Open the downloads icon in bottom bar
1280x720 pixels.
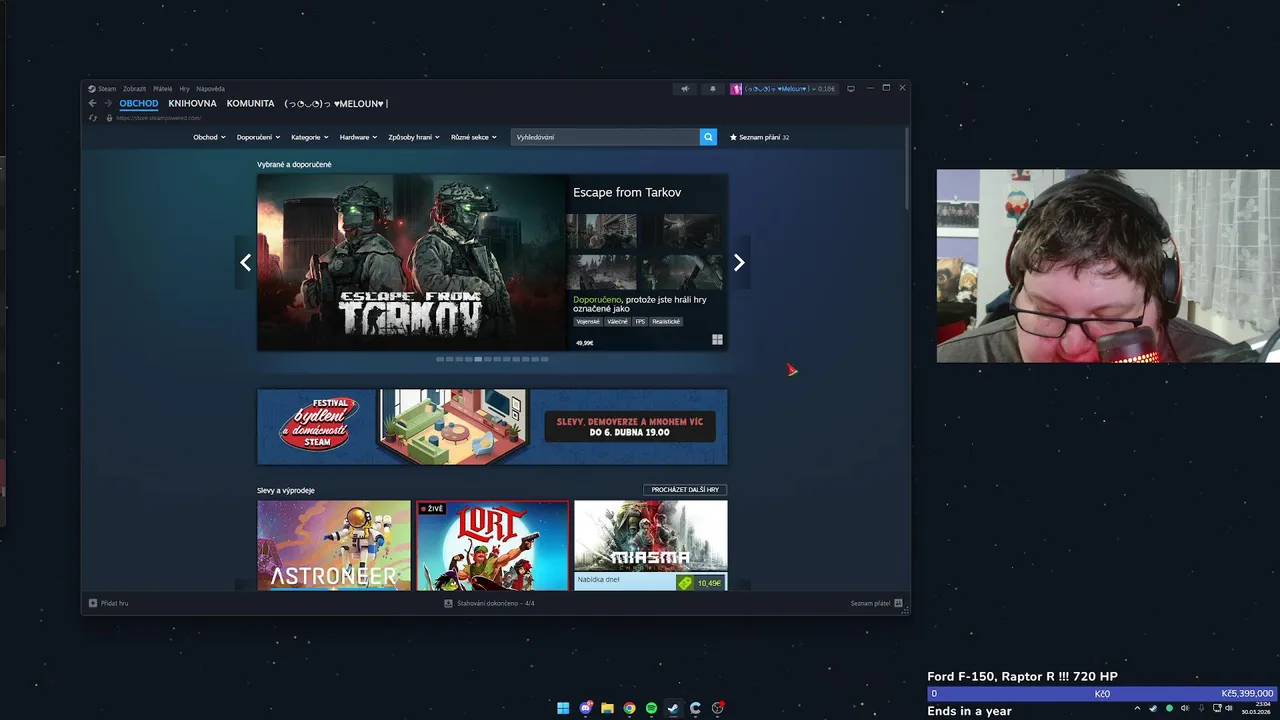click(449, 603)
